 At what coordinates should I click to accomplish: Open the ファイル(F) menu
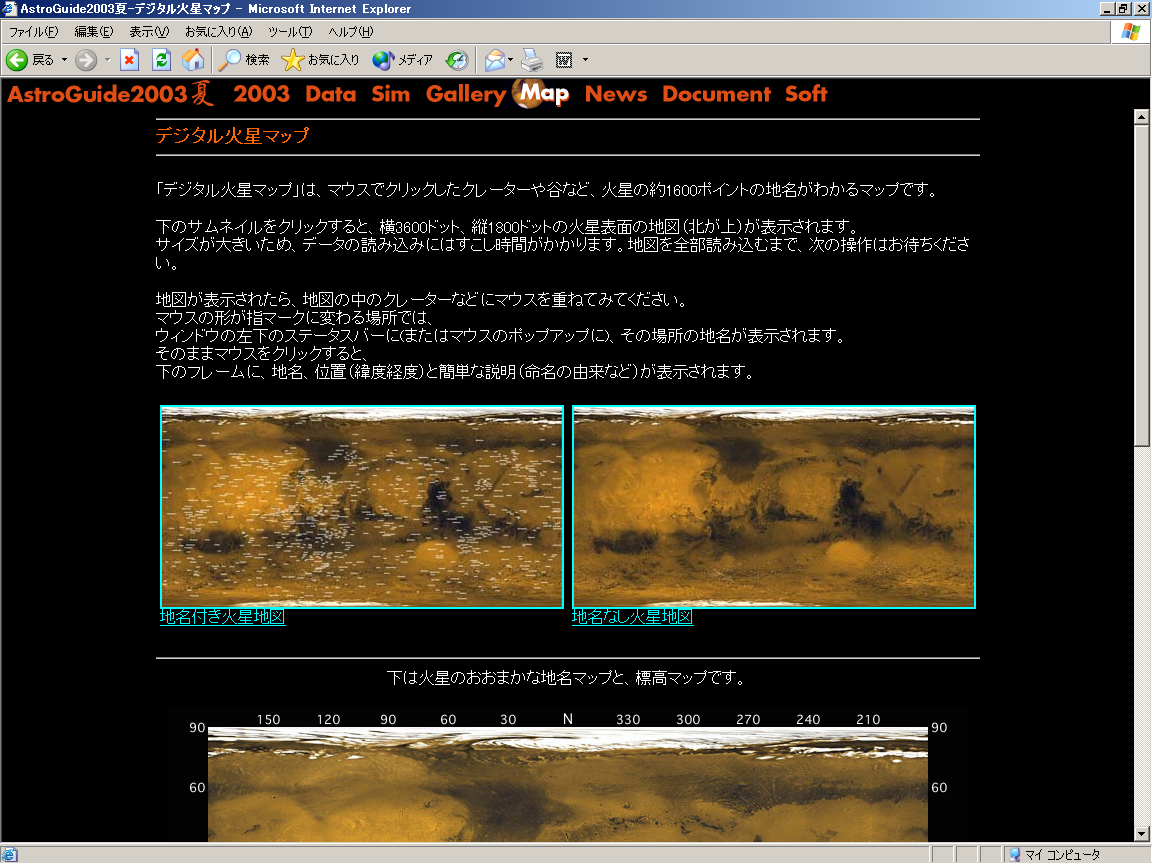(34, 32)
